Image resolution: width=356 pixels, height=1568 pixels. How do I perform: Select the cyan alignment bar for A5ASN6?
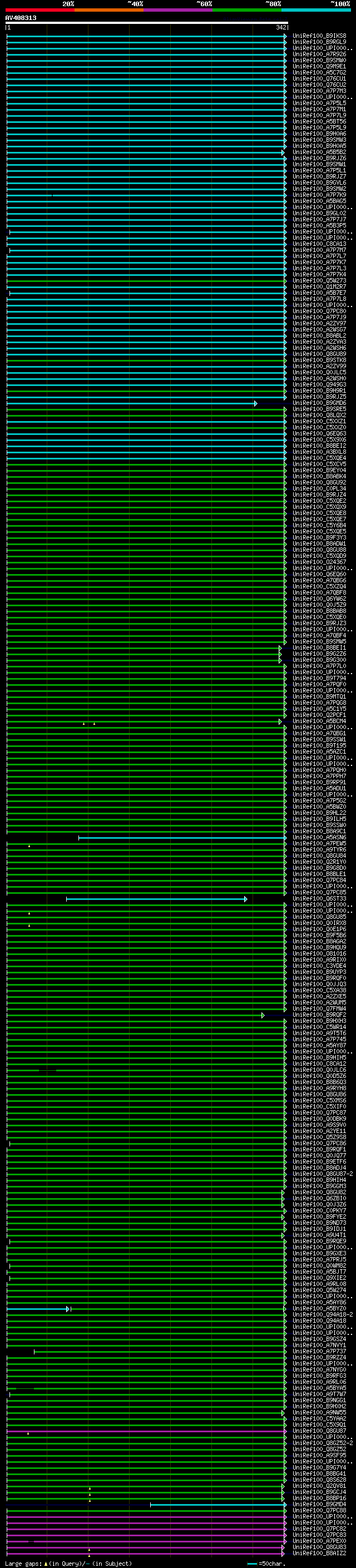click(182, 838)
